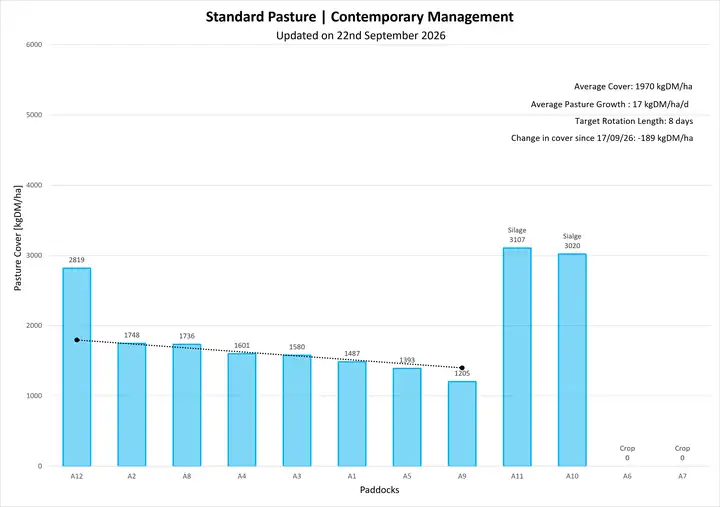Viewport: 720px width, 507px height.
Task: Select 'Change in cover since 17/09/26' line
Action: tap(602, 138)
